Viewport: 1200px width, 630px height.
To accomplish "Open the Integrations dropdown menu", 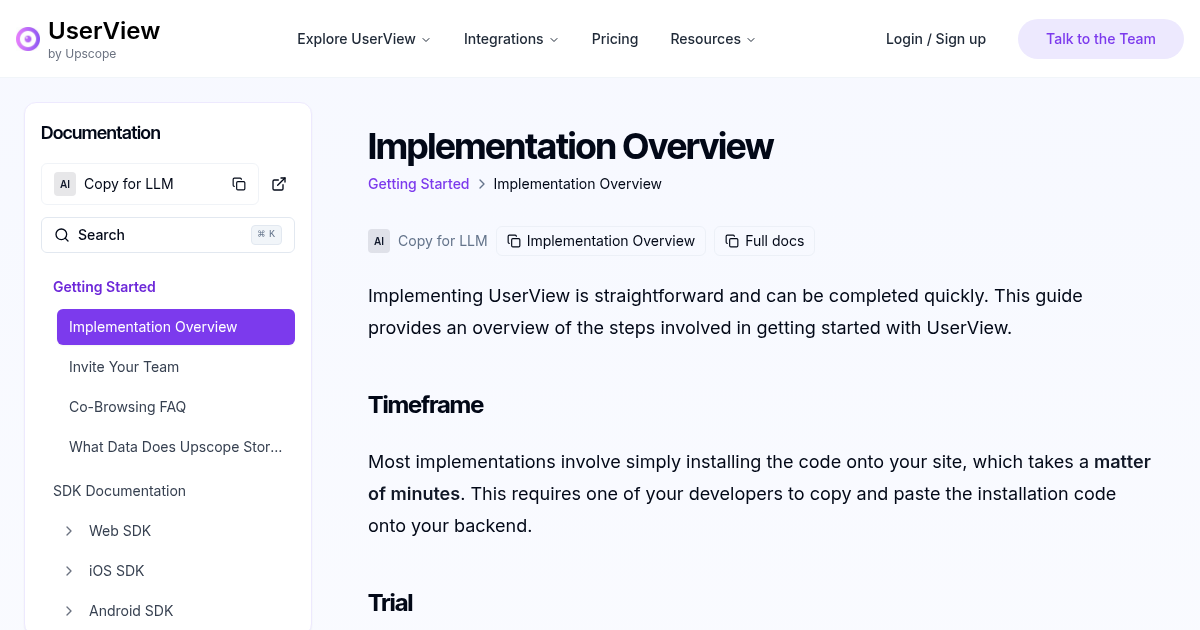I will click(x=511, y=39).
